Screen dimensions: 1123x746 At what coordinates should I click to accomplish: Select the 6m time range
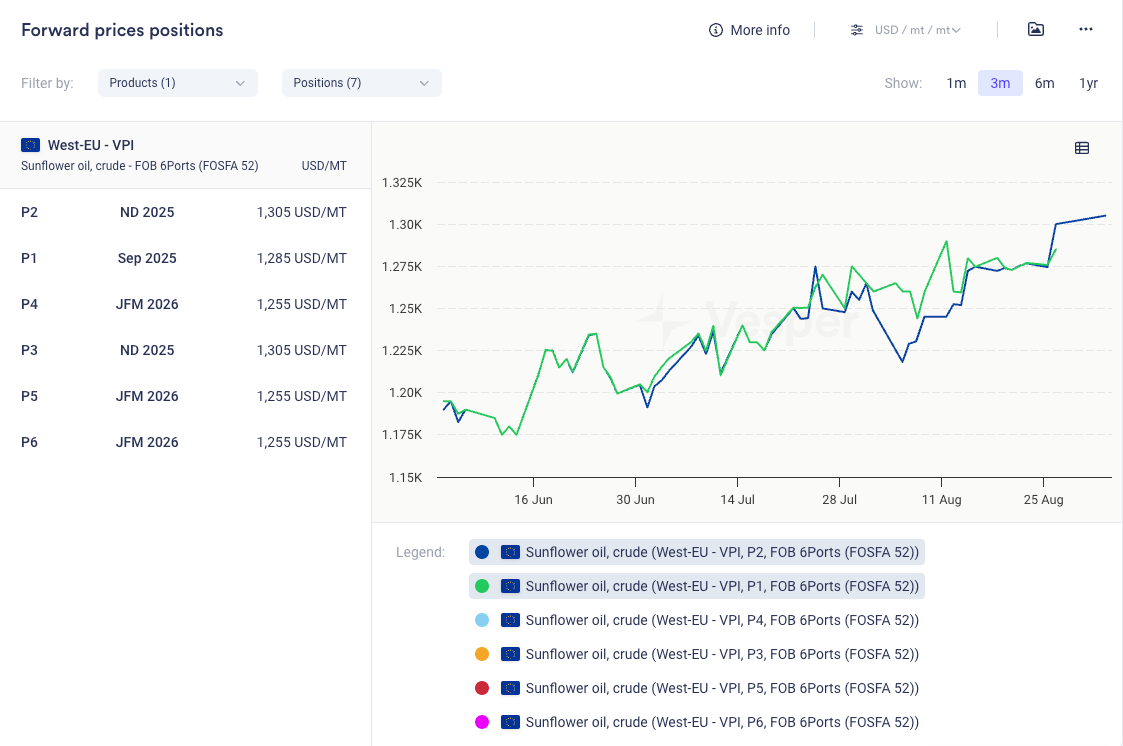click(x=1044, y=83)
